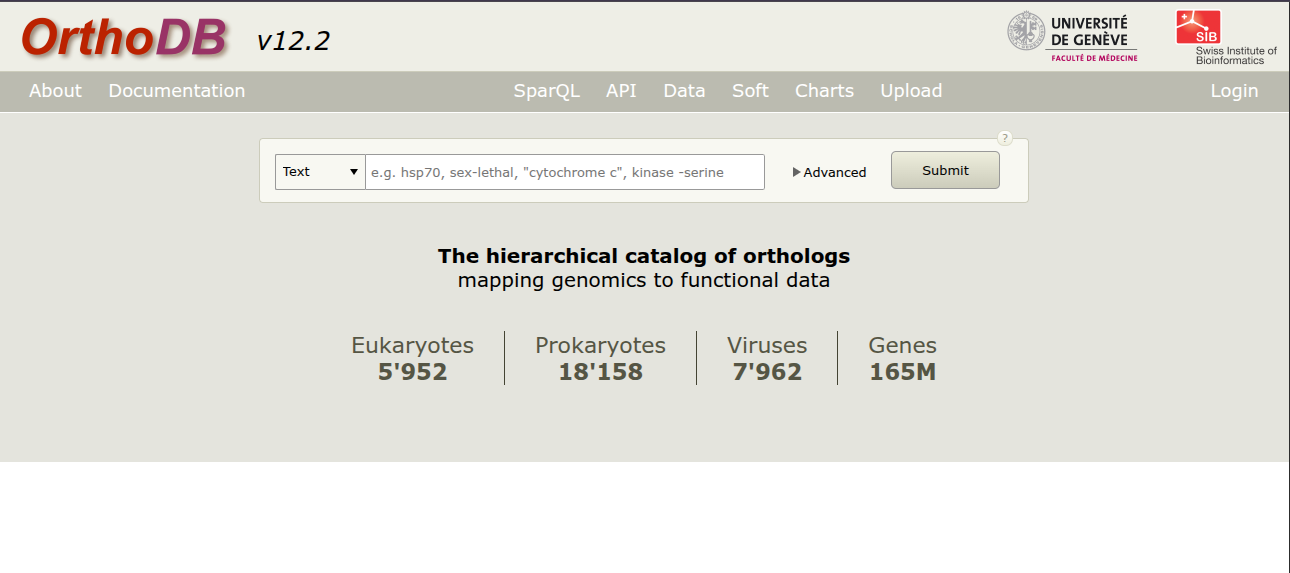
Task: Select the Eukaryotes 5'952 statistic
Action: pos(412,359)
